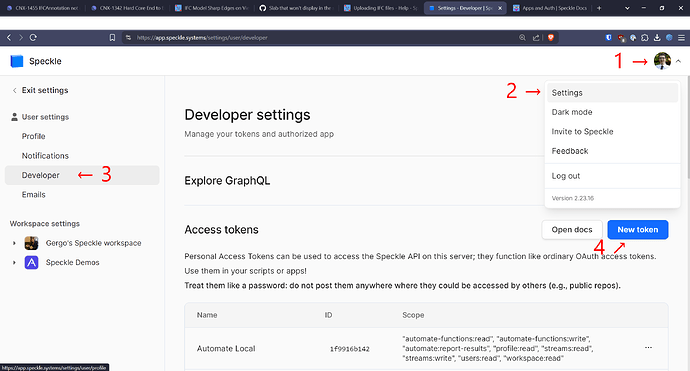Click the Name column header
Image resolution: width=690 pixels, height=371 pixels.
point(207,315)
